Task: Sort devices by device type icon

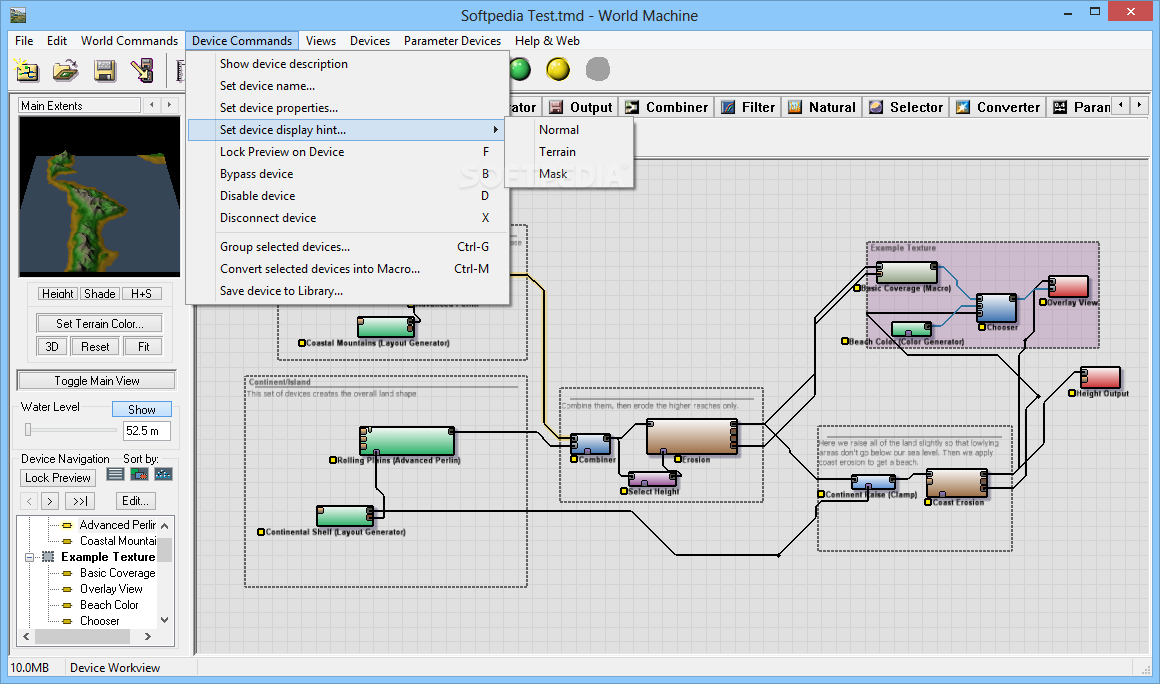Action: pos(139,474)
